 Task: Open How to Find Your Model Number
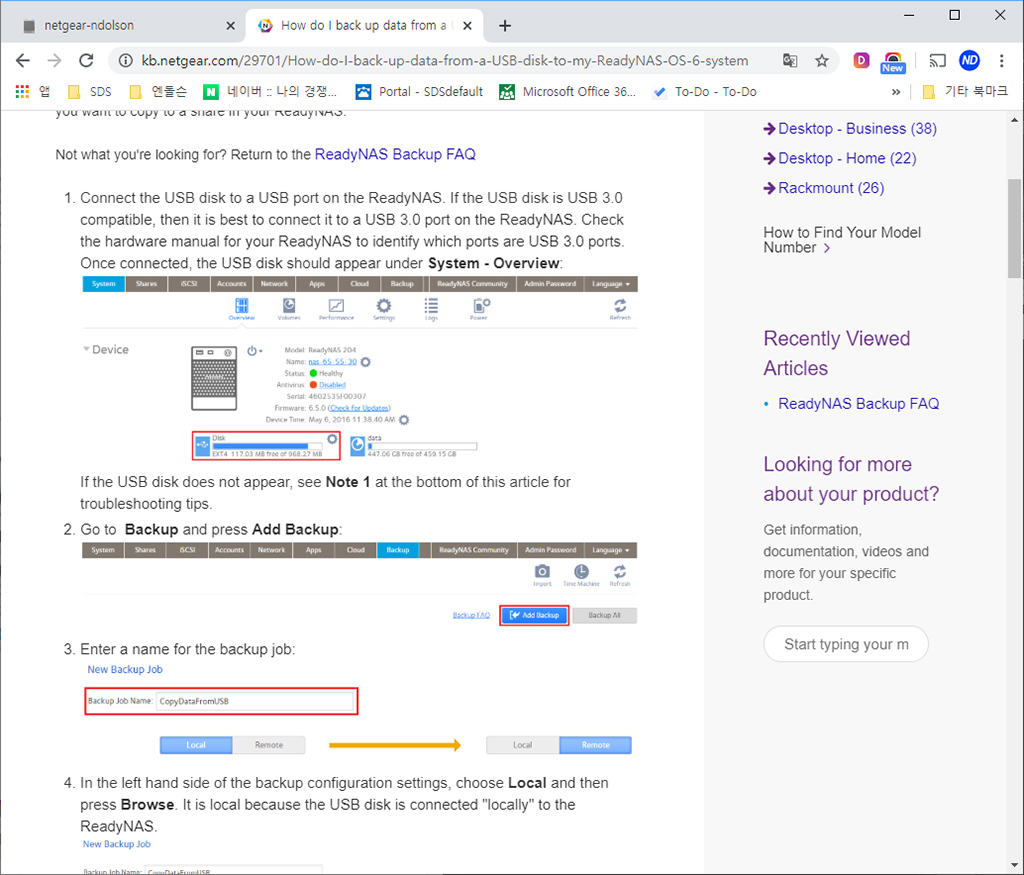point(842,240)
